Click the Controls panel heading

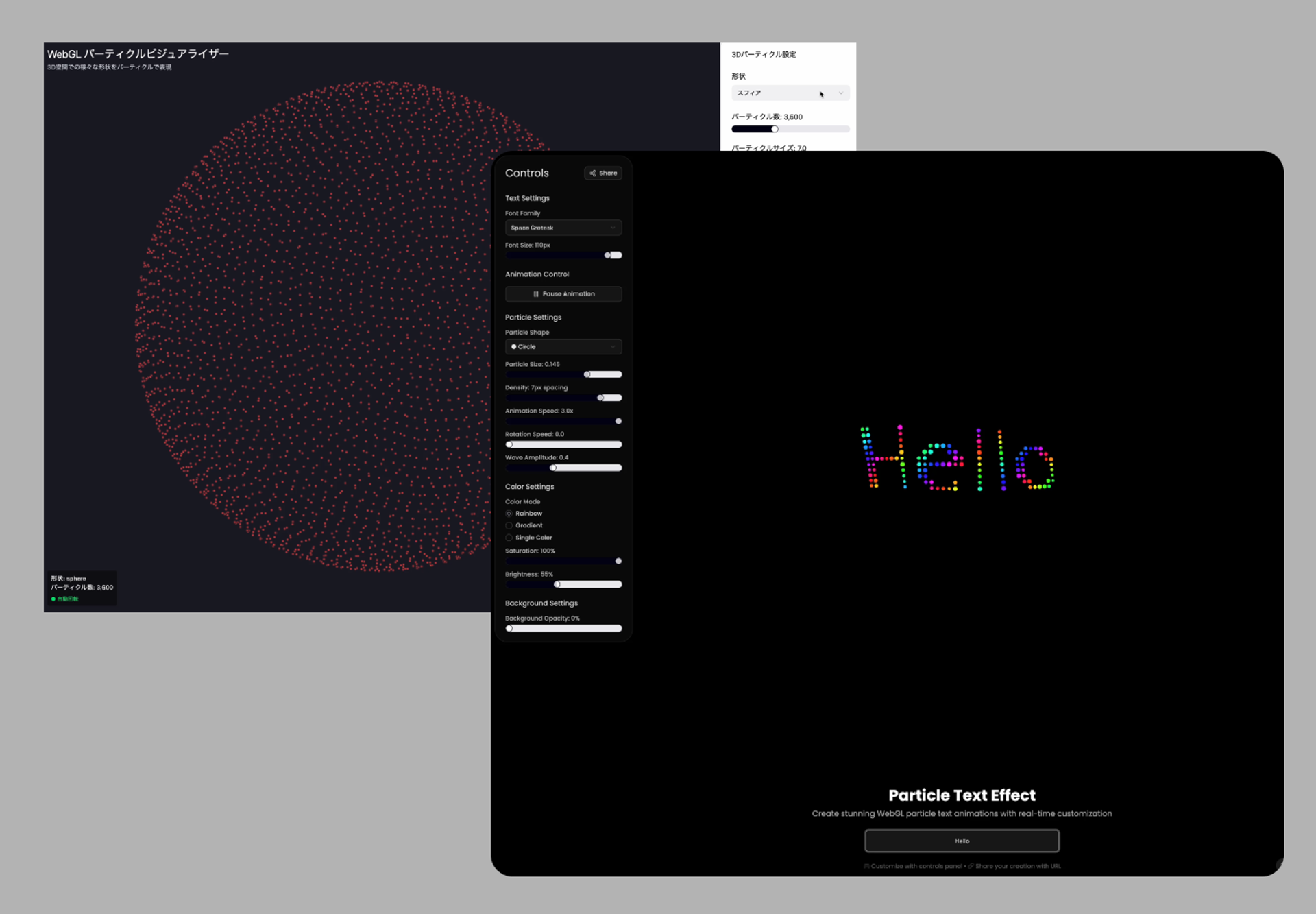click(x=526, y=173)
